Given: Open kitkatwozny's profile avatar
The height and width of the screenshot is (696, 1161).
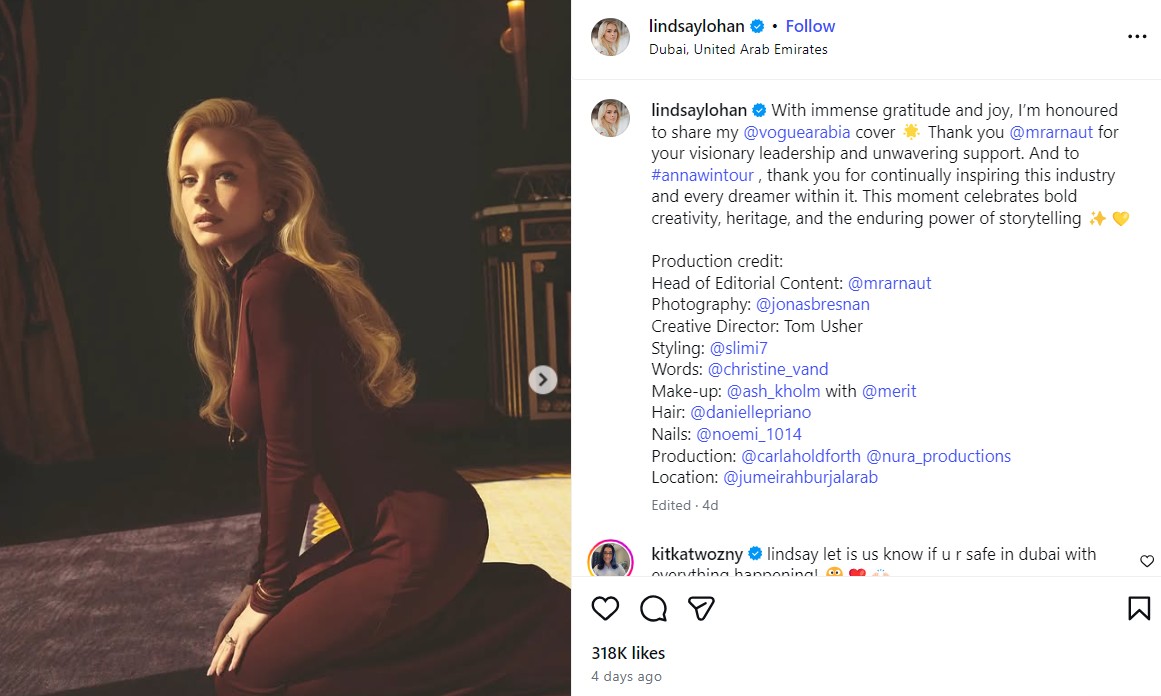Looking at the screenshot, I should point(610,559).
